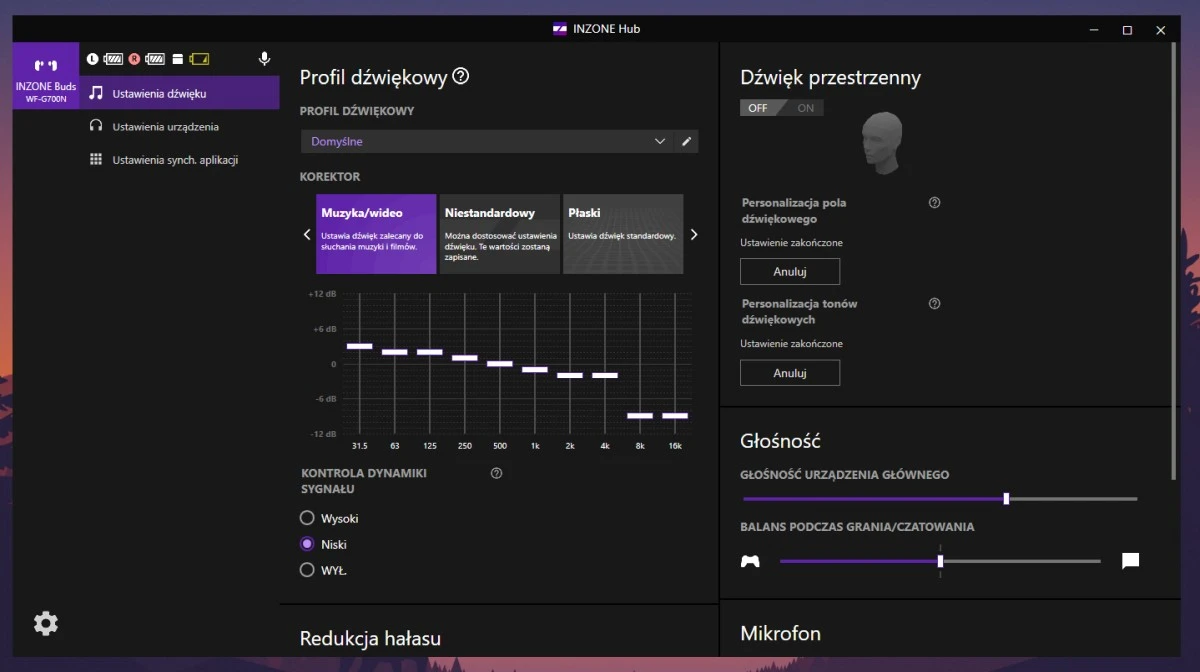Click help icon for Kontrola dynamiki sygnału
Viewport: 1200px width, 672px height.
[x=497, y=473]
